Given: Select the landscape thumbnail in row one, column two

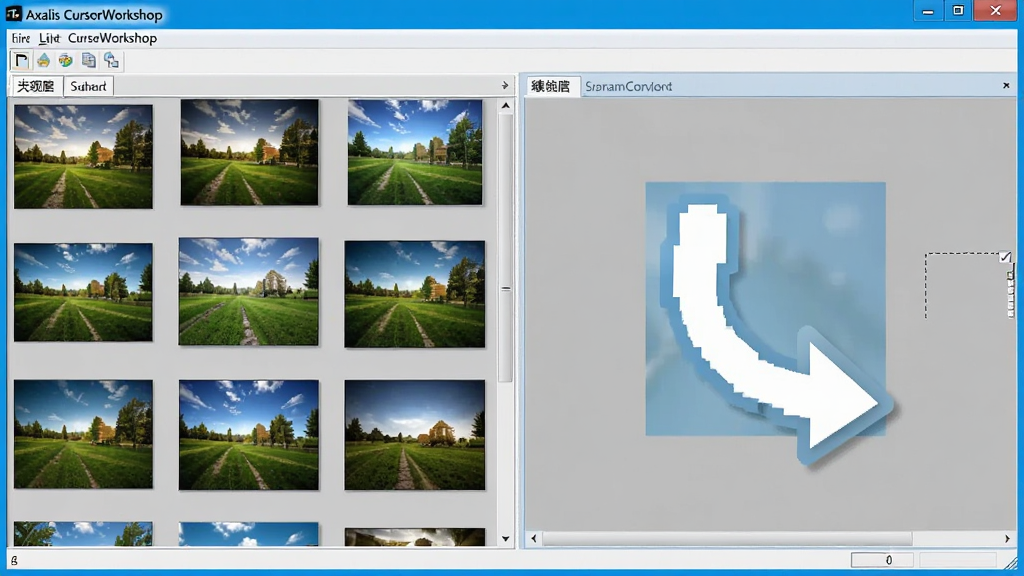Looking at the screenshot, I should [x=249, y=152].
